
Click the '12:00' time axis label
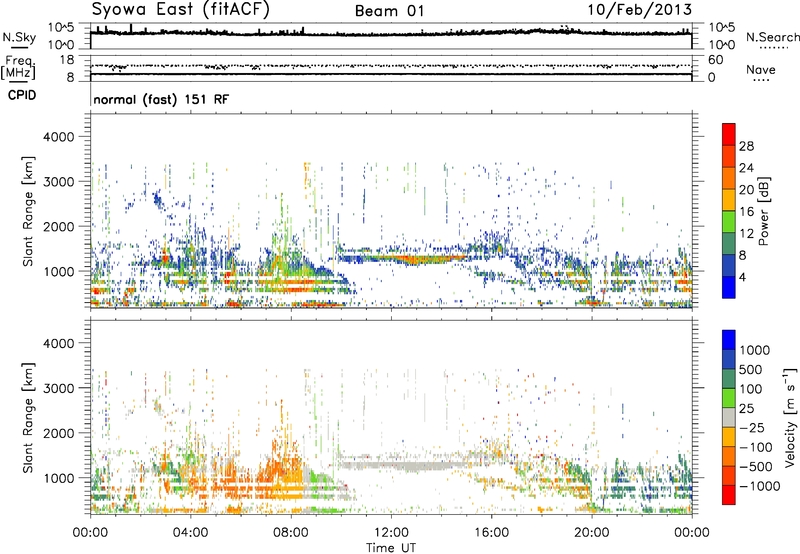(x=391, y=533)
